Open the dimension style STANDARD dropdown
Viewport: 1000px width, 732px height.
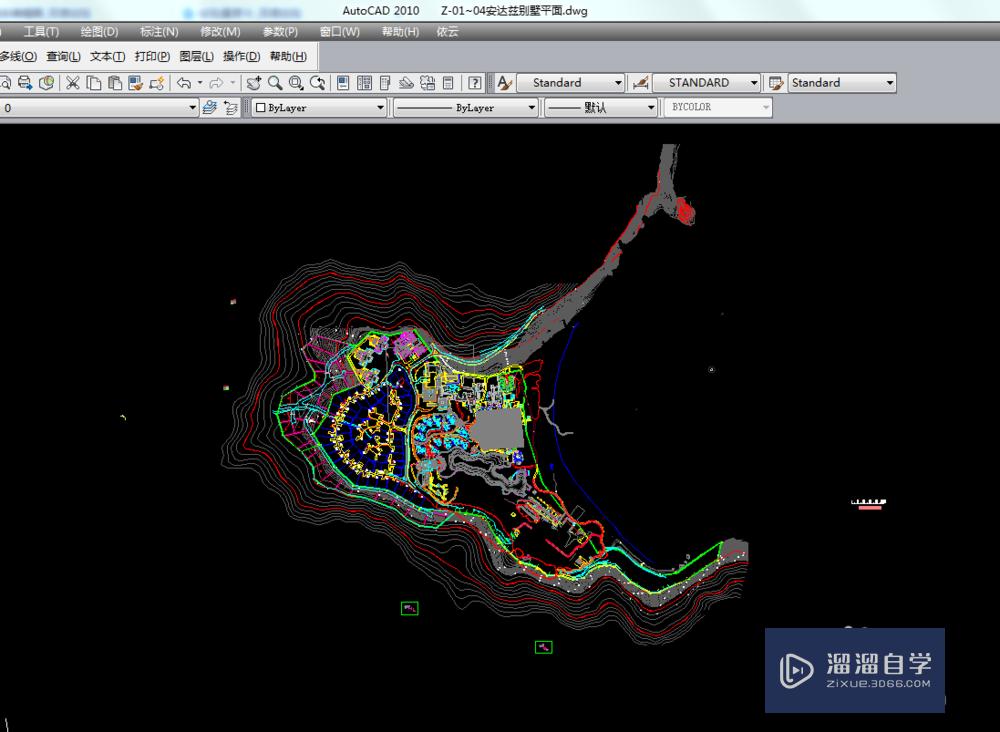tap(706, 83)
